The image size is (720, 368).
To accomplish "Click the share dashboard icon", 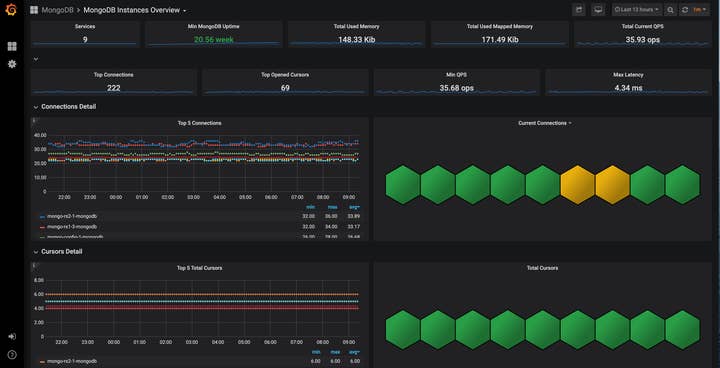I will pyautogui.click(x=579, y=10).
